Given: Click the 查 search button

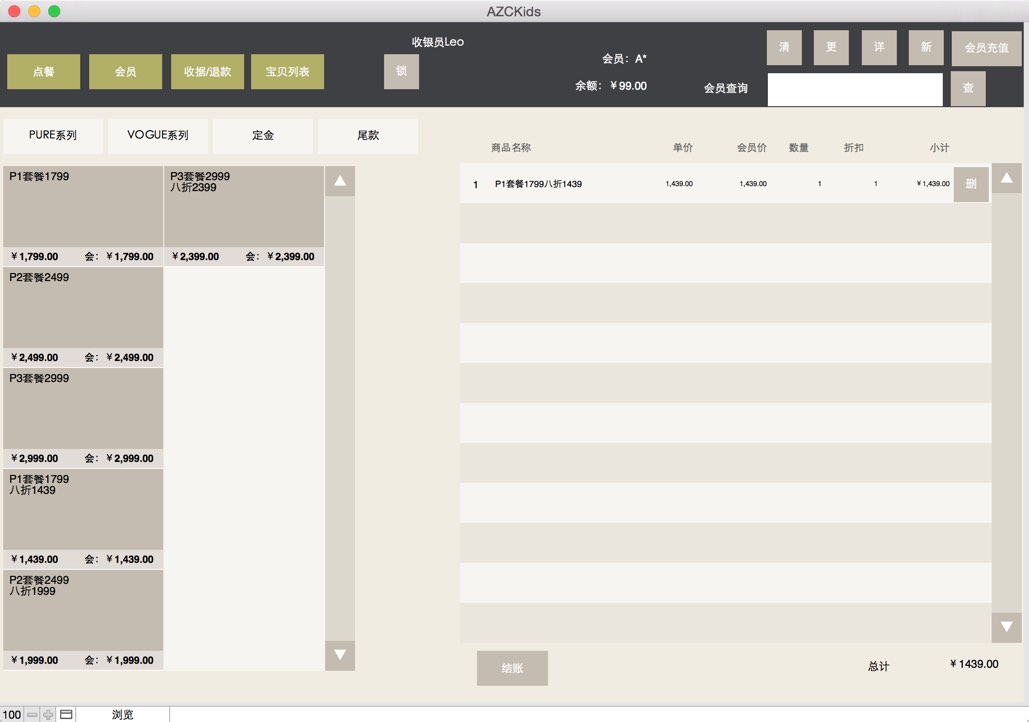Looking at the screenshot, I should (968, 89).
